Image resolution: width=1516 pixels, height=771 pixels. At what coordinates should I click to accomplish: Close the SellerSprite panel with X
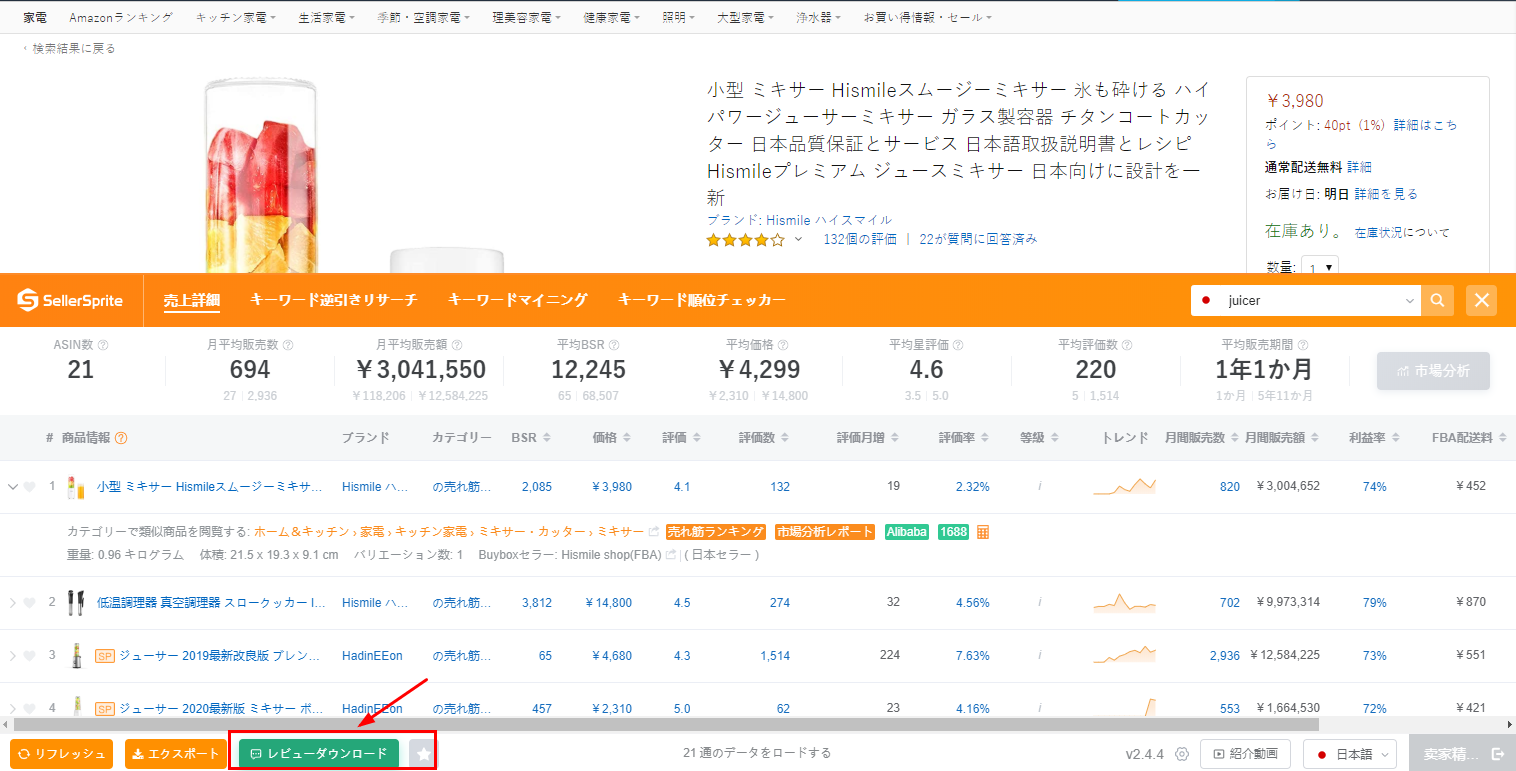1482,300
